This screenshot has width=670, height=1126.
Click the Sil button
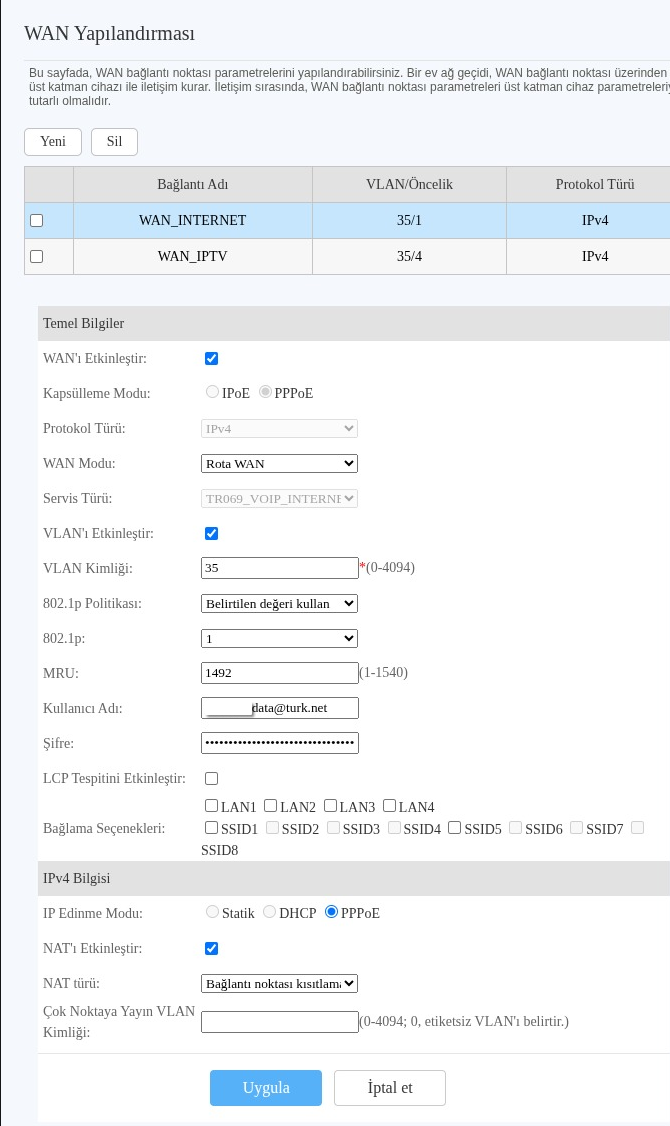coord(114,141)
